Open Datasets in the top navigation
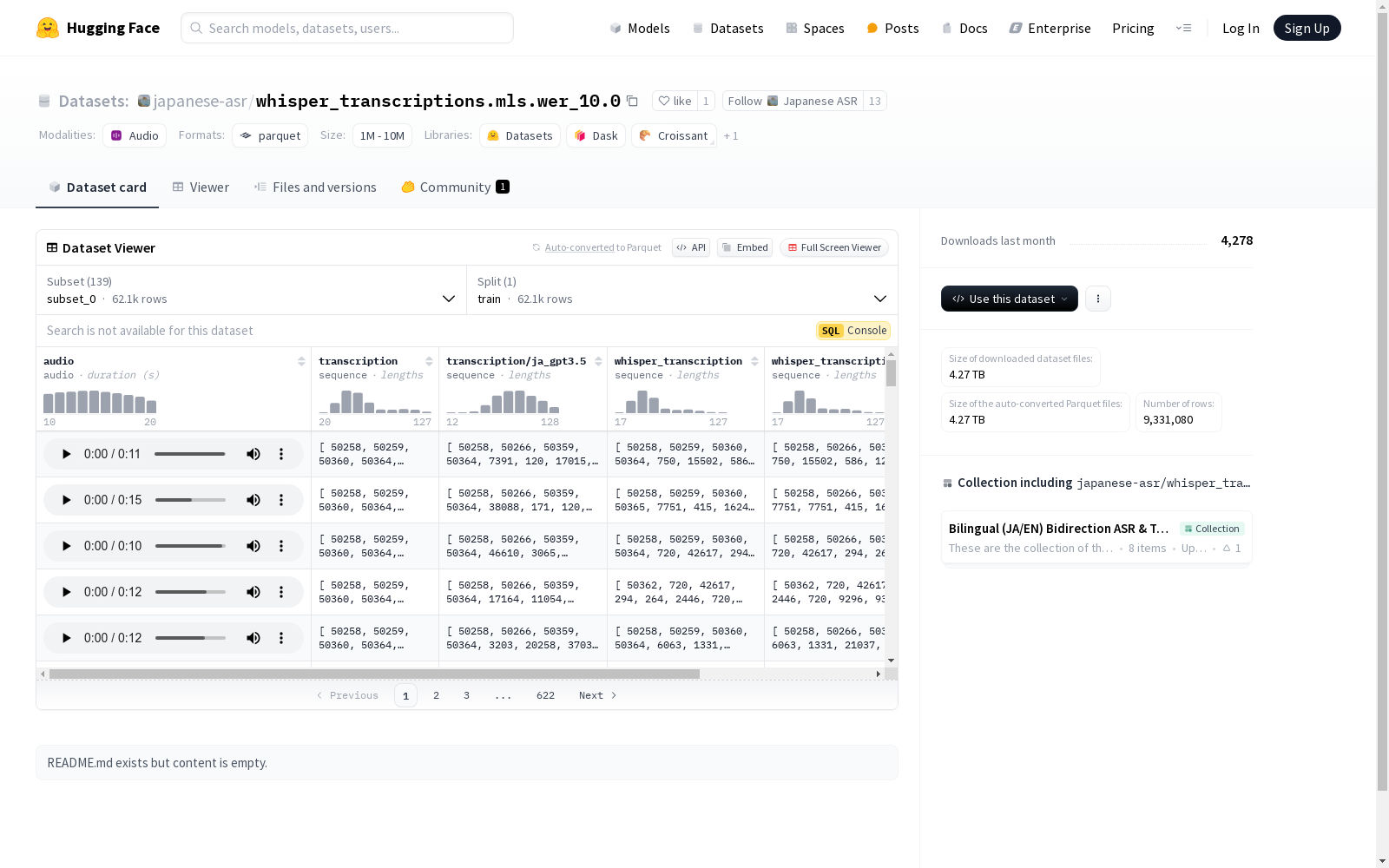Viewport: 1389px width, 868px height. click(x=727, y=29)
